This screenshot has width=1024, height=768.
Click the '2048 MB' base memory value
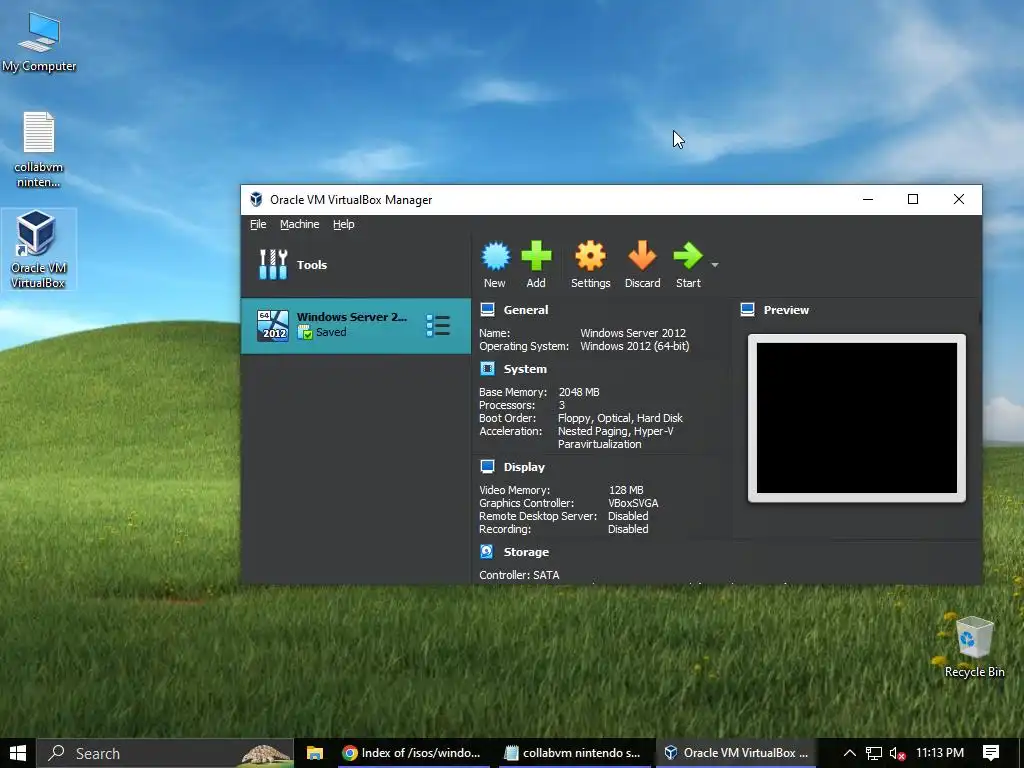(579, 392)
